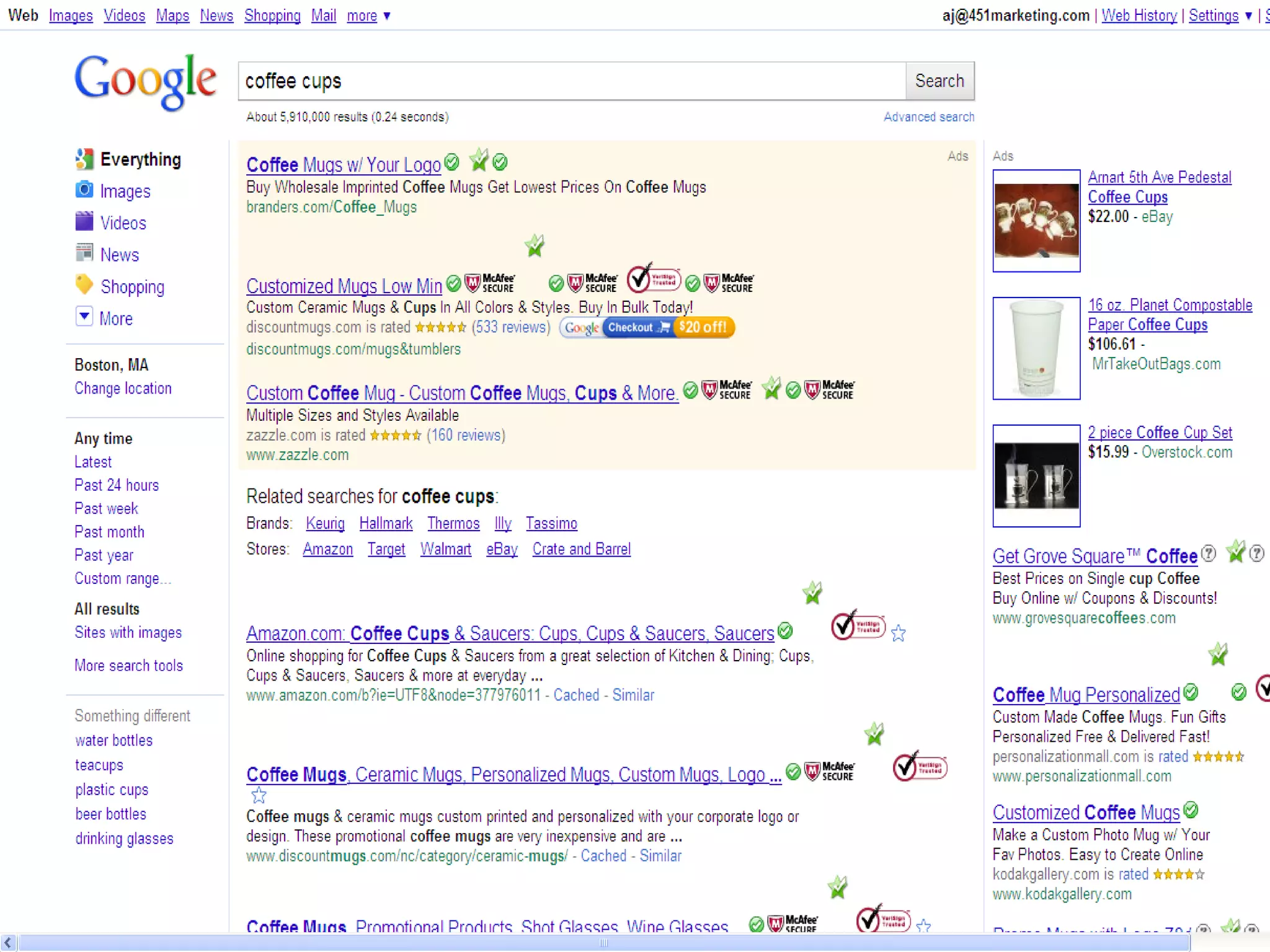Image resolution: width=1270 pixels, height=952 pixels.
Task: Click star icon next to Amazon.com result
Action: pos(898,633)
